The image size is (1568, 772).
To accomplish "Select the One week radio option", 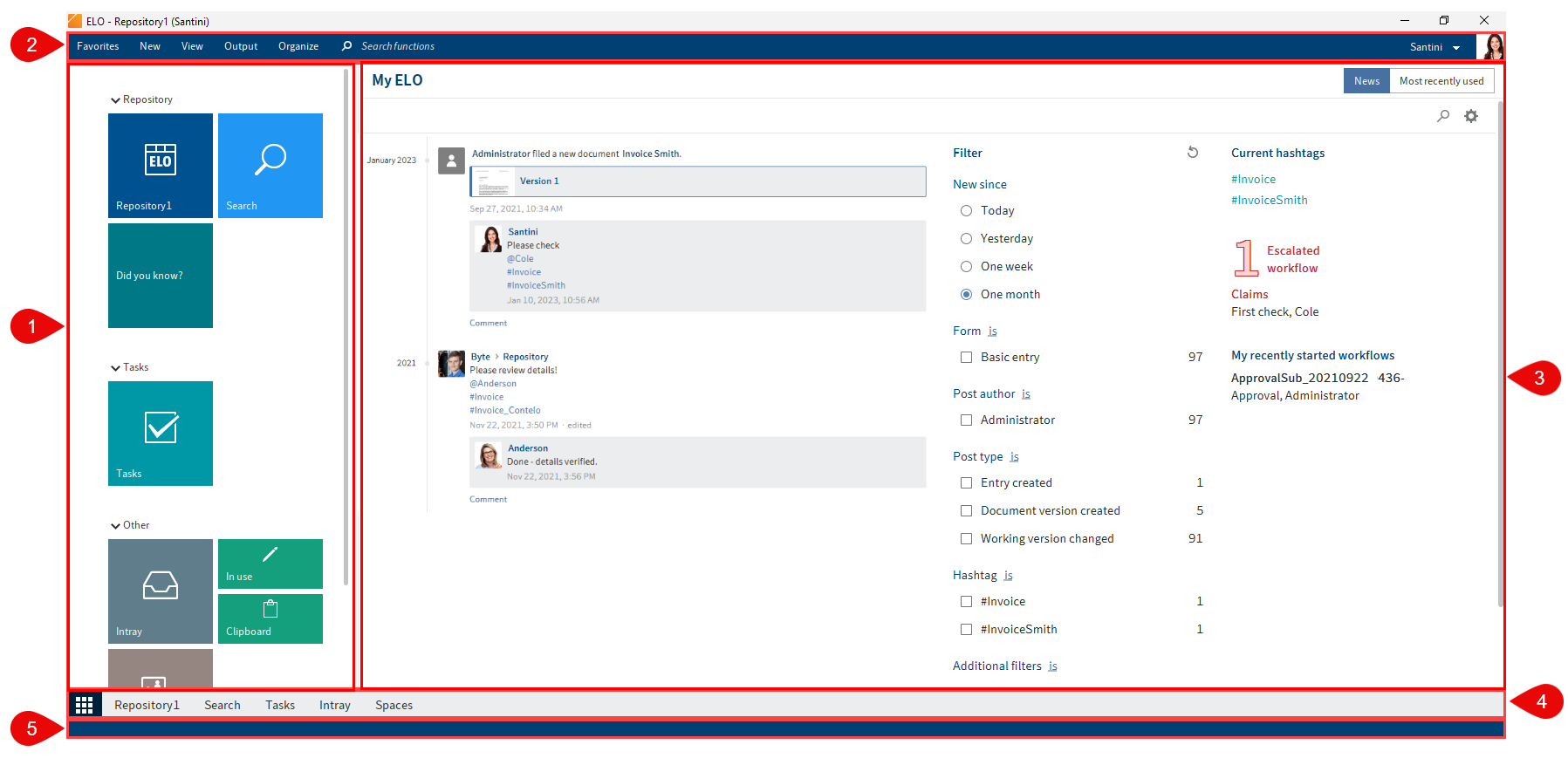I will tap(966, 267).
